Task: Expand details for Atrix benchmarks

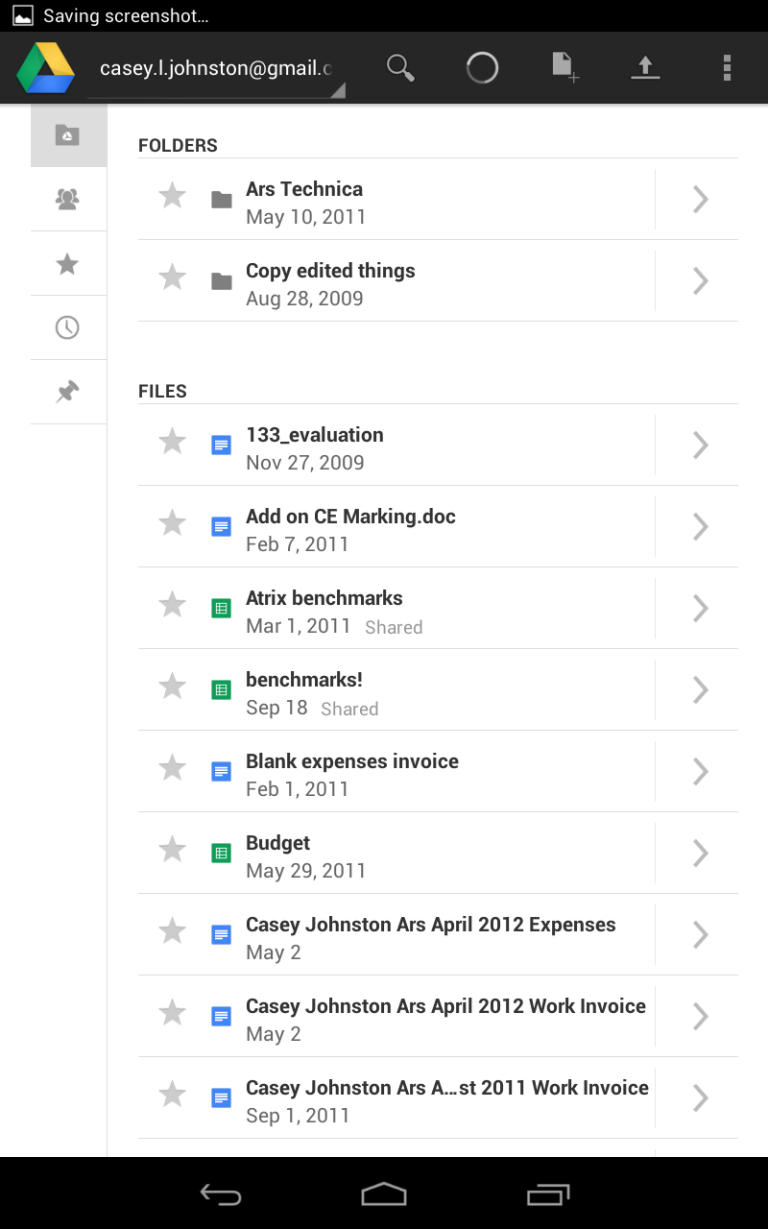Action: point(700,607)
